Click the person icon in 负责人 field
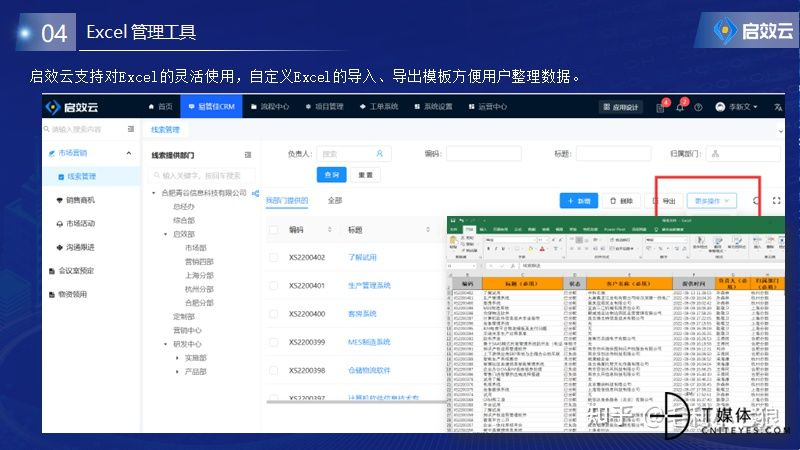Screen dimensions: 800x450 click(380, 154)
